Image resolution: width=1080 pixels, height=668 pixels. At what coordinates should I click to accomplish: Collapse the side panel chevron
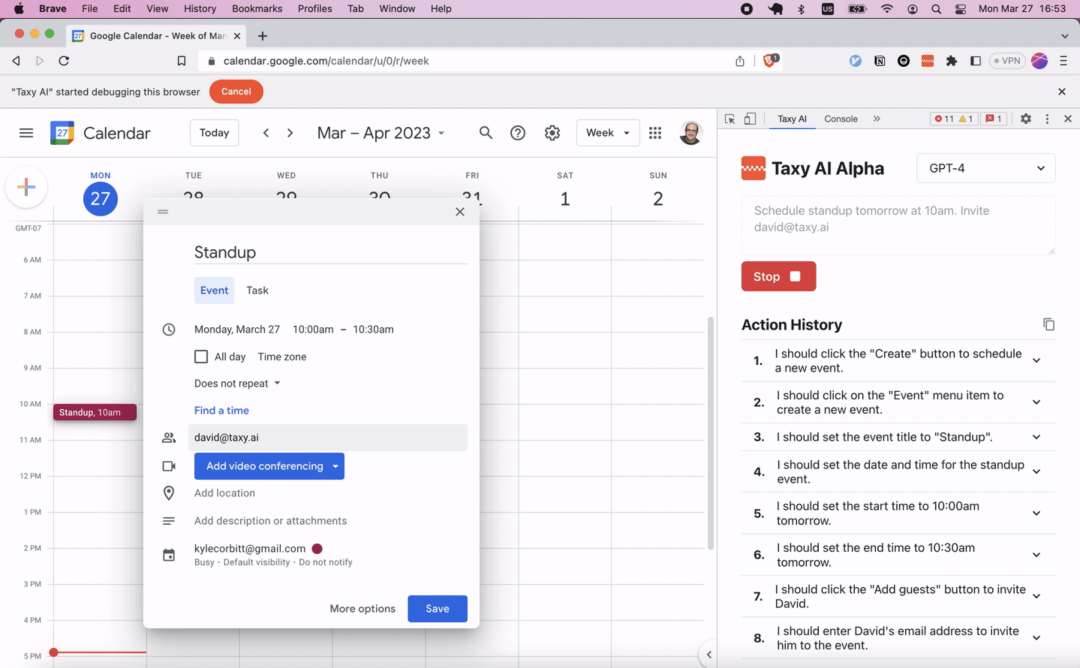click(709, 654)
